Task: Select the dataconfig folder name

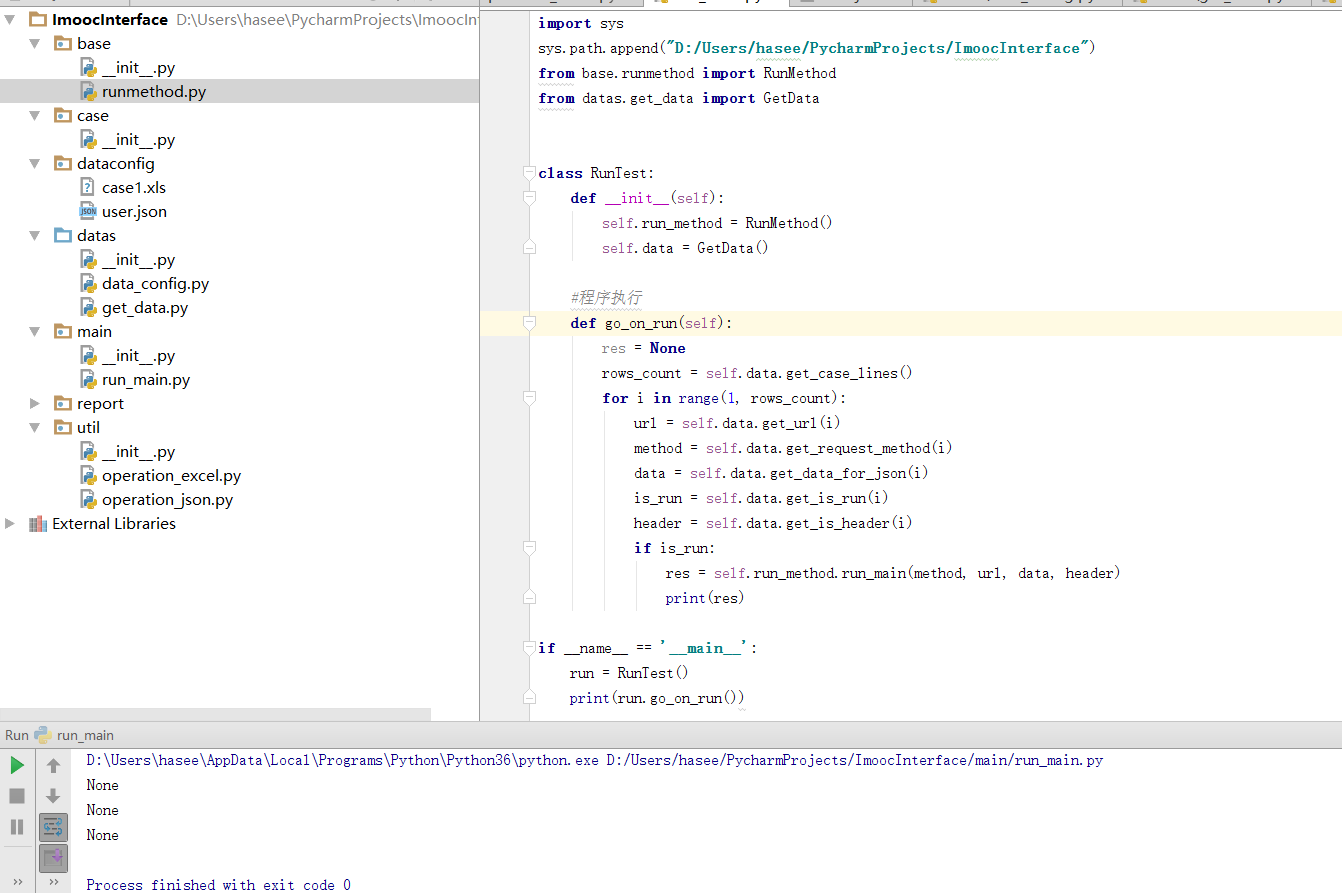Action: coord(116,164)
